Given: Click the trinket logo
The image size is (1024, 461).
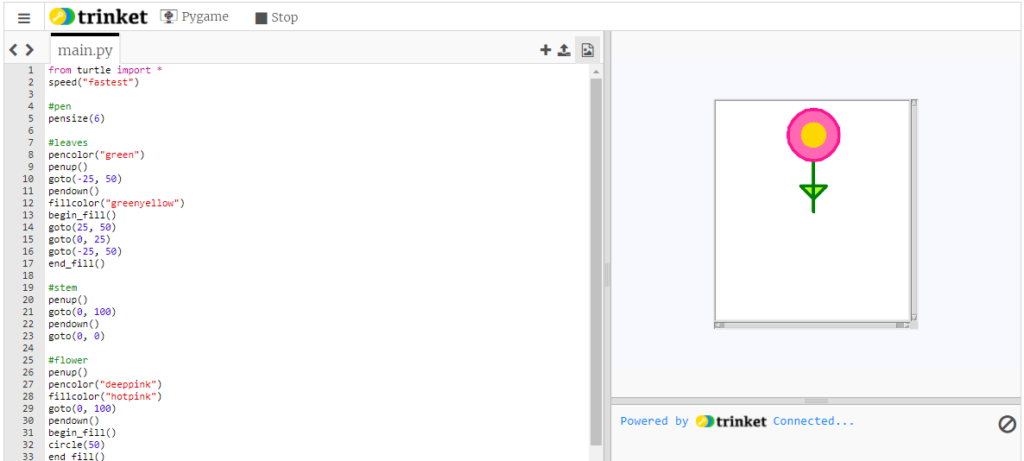Looking at the screenshot, I should point(99,17).
